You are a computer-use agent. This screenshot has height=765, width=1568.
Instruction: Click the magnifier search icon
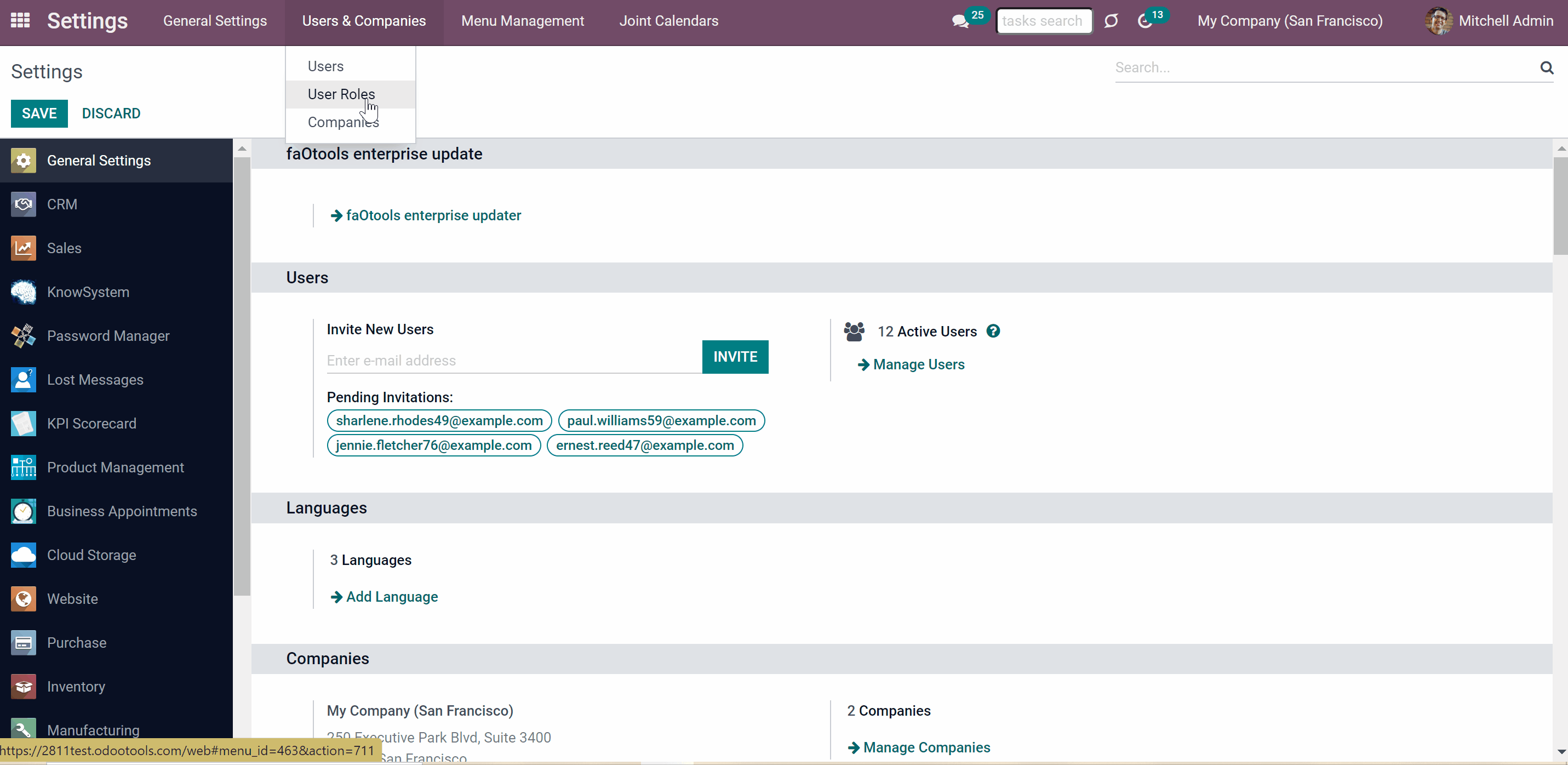[1547, 67]
